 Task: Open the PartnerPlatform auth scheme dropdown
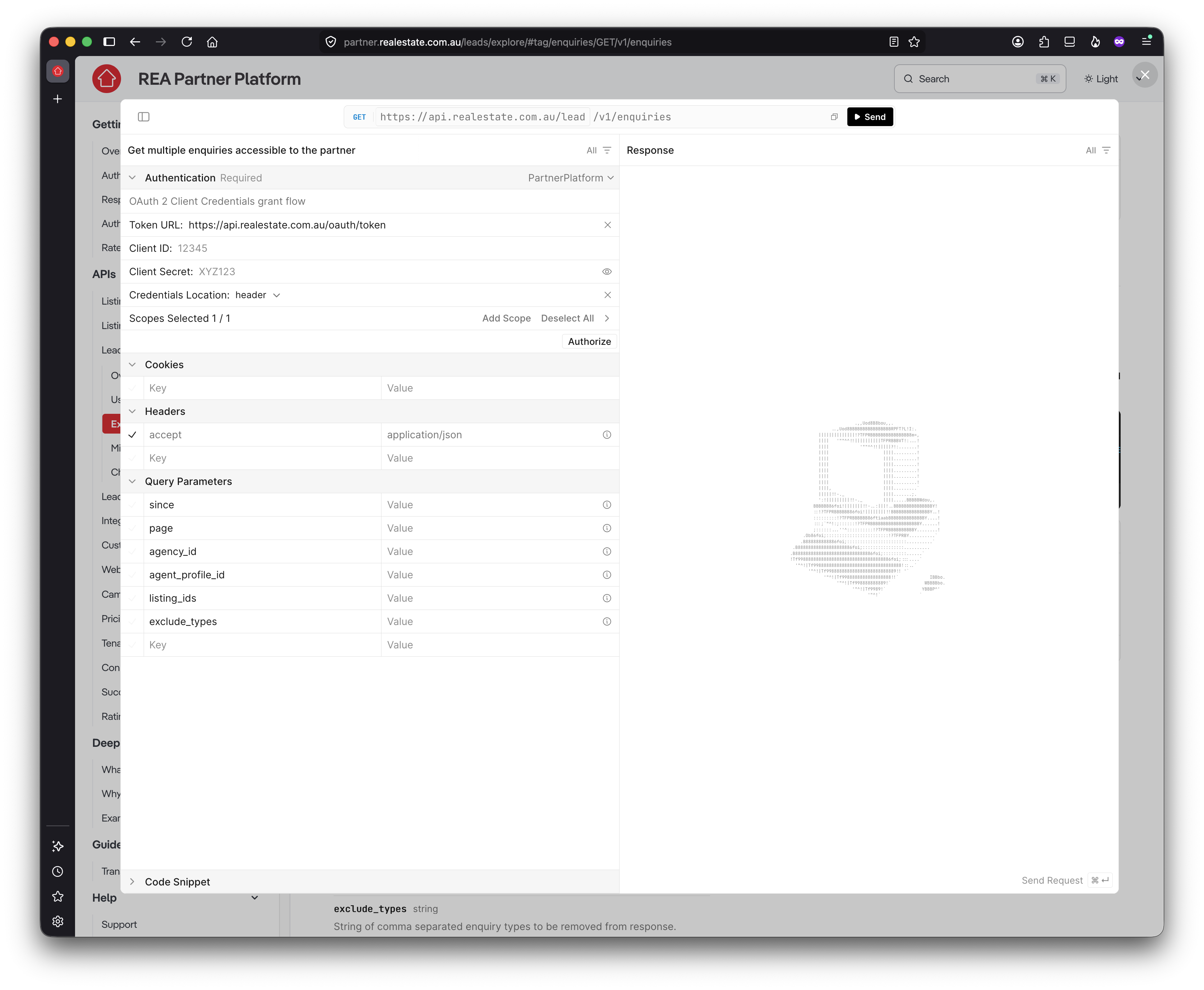(x=571, y=178)
